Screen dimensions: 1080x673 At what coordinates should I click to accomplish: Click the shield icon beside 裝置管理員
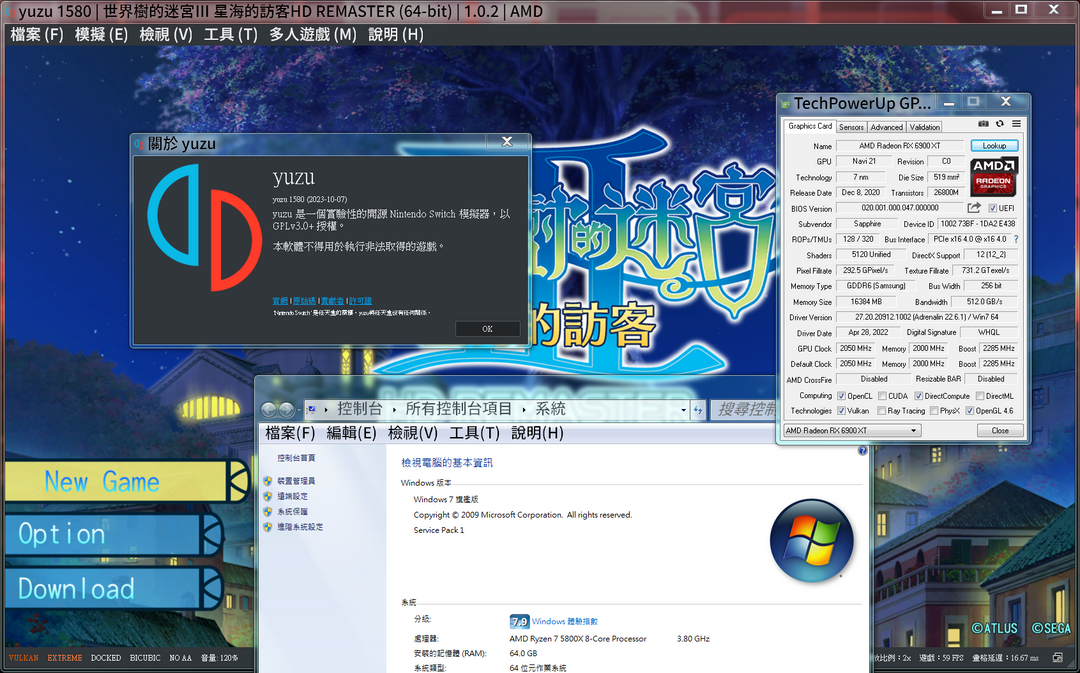coord(267,481)
